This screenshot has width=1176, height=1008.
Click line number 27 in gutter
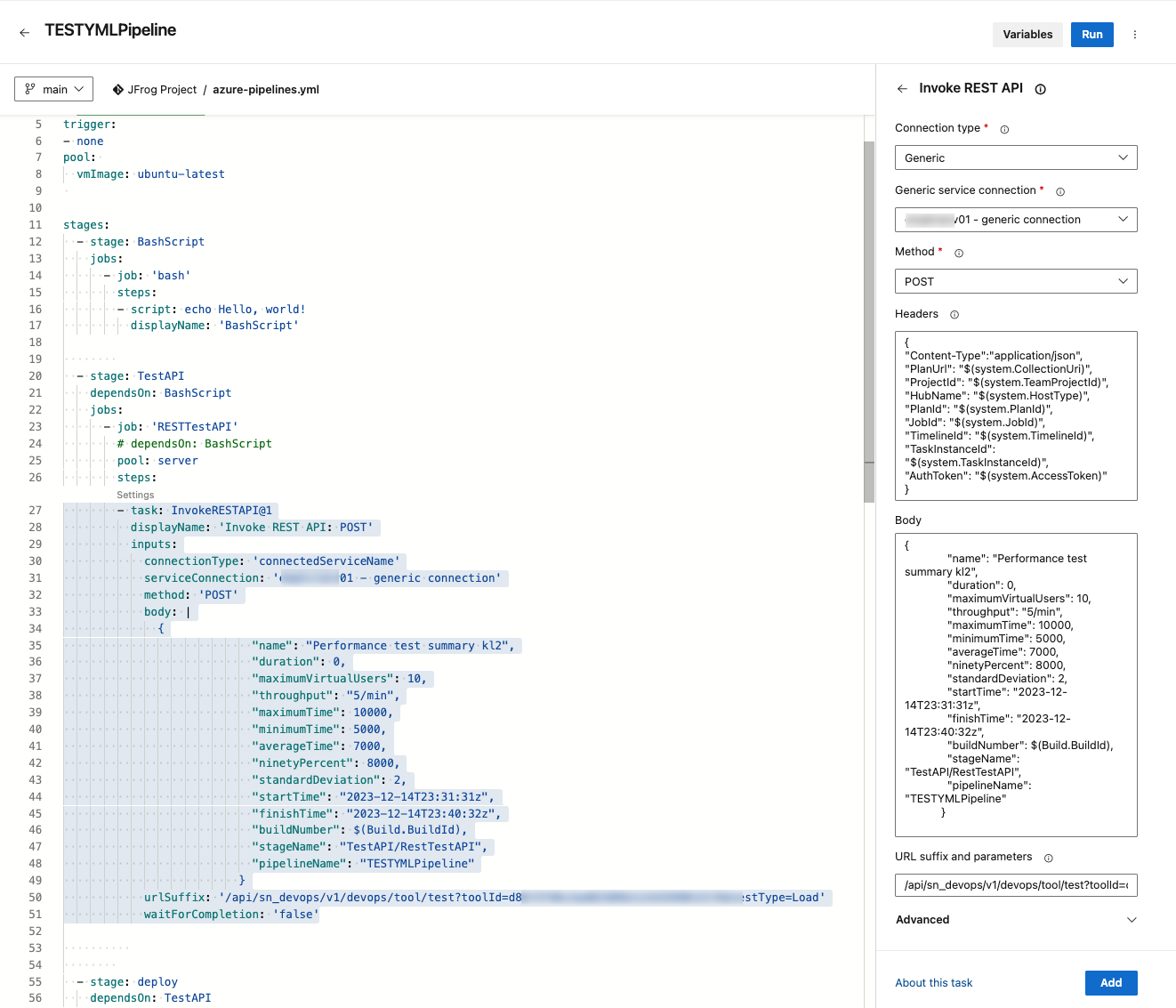pyautogui.click(x=36, y=511)
